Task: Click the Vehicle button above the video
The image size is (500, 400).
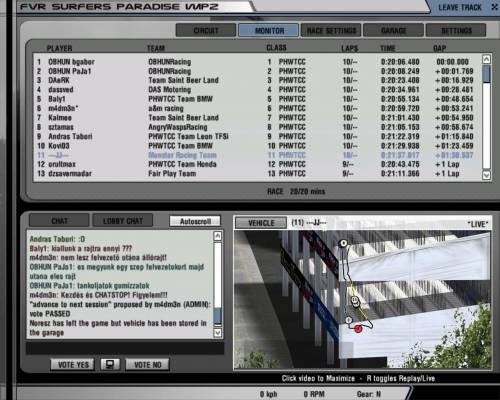Action: tap(261, 223)
